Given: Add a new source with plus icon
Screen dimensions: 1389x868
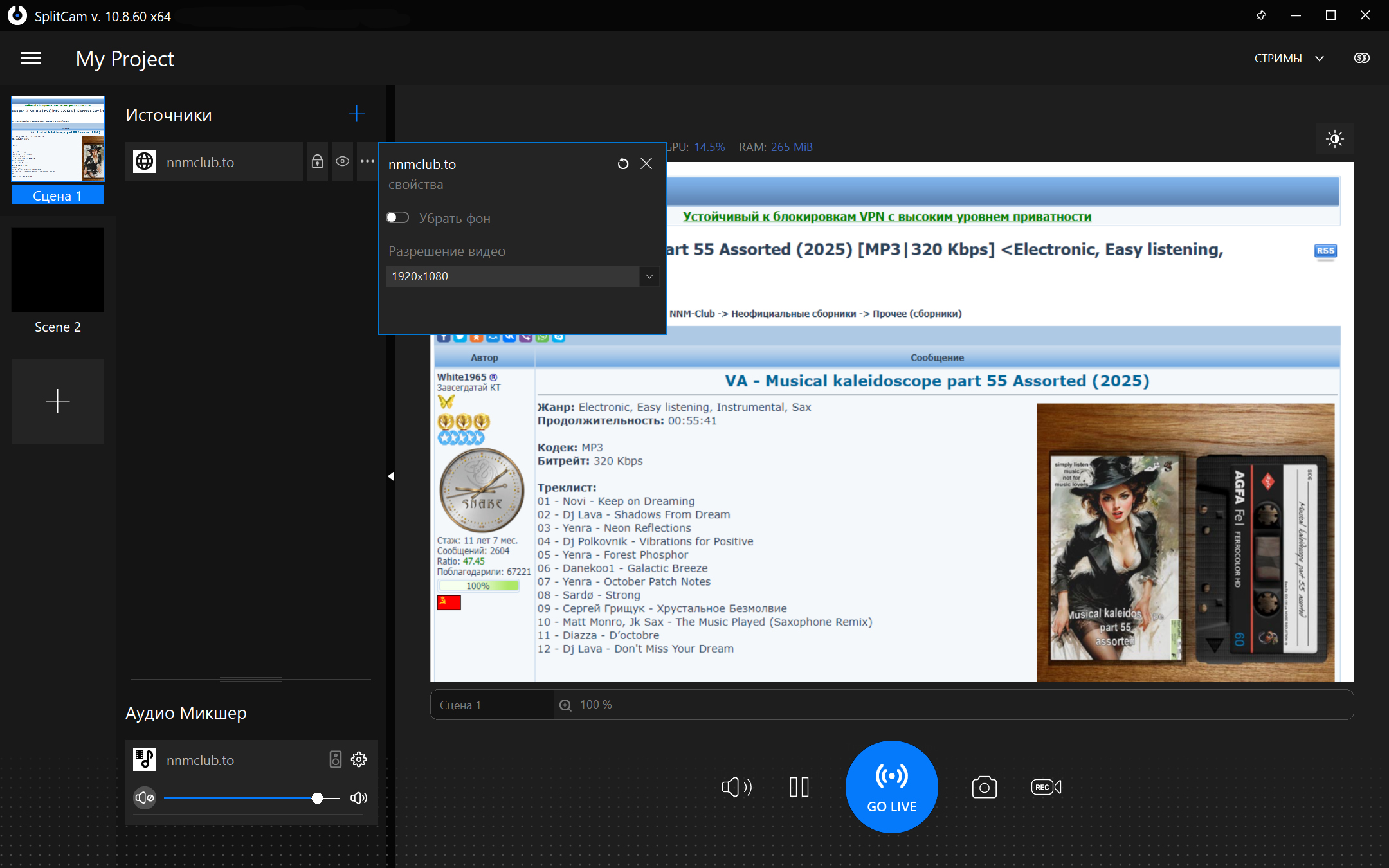Looking at the screenshot, I should click(356, 114).
